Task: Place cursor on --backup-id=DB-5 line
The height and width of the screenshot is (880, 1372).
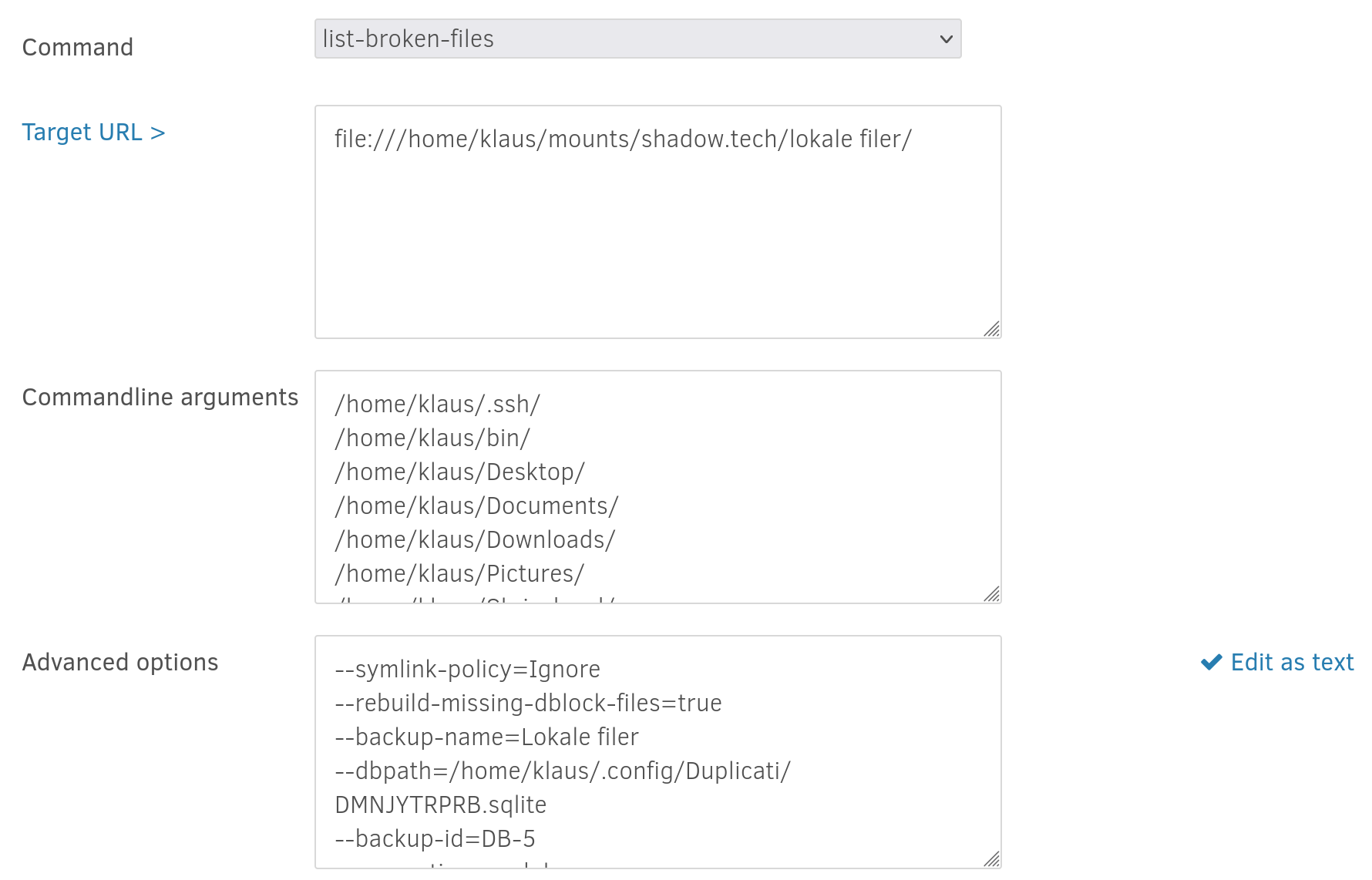Action: click(436, 838)
